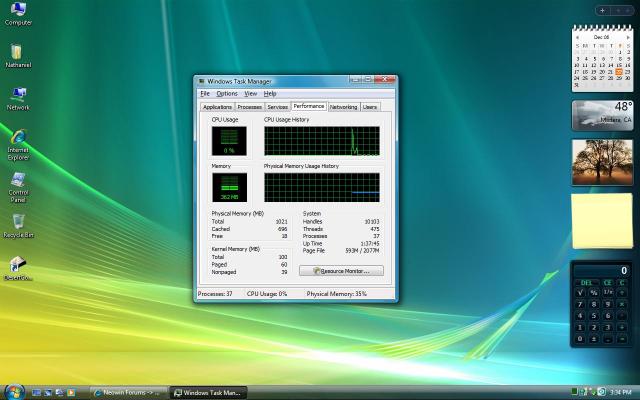The image size is (640, 400).
Task: Click the status bar Processes: 37 text
Action: (x=215, y=293)
